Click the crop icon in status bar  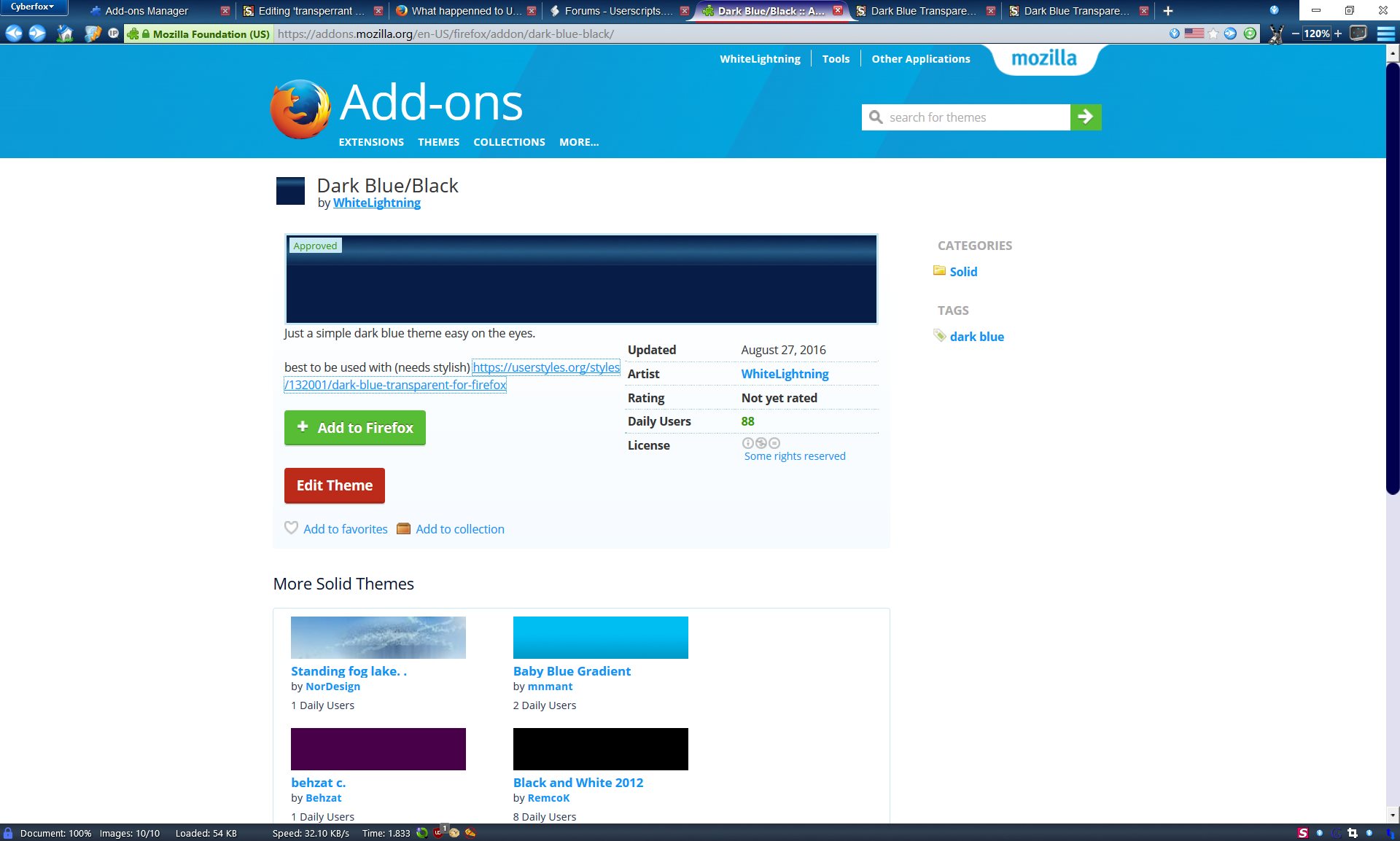(1353, 833)
